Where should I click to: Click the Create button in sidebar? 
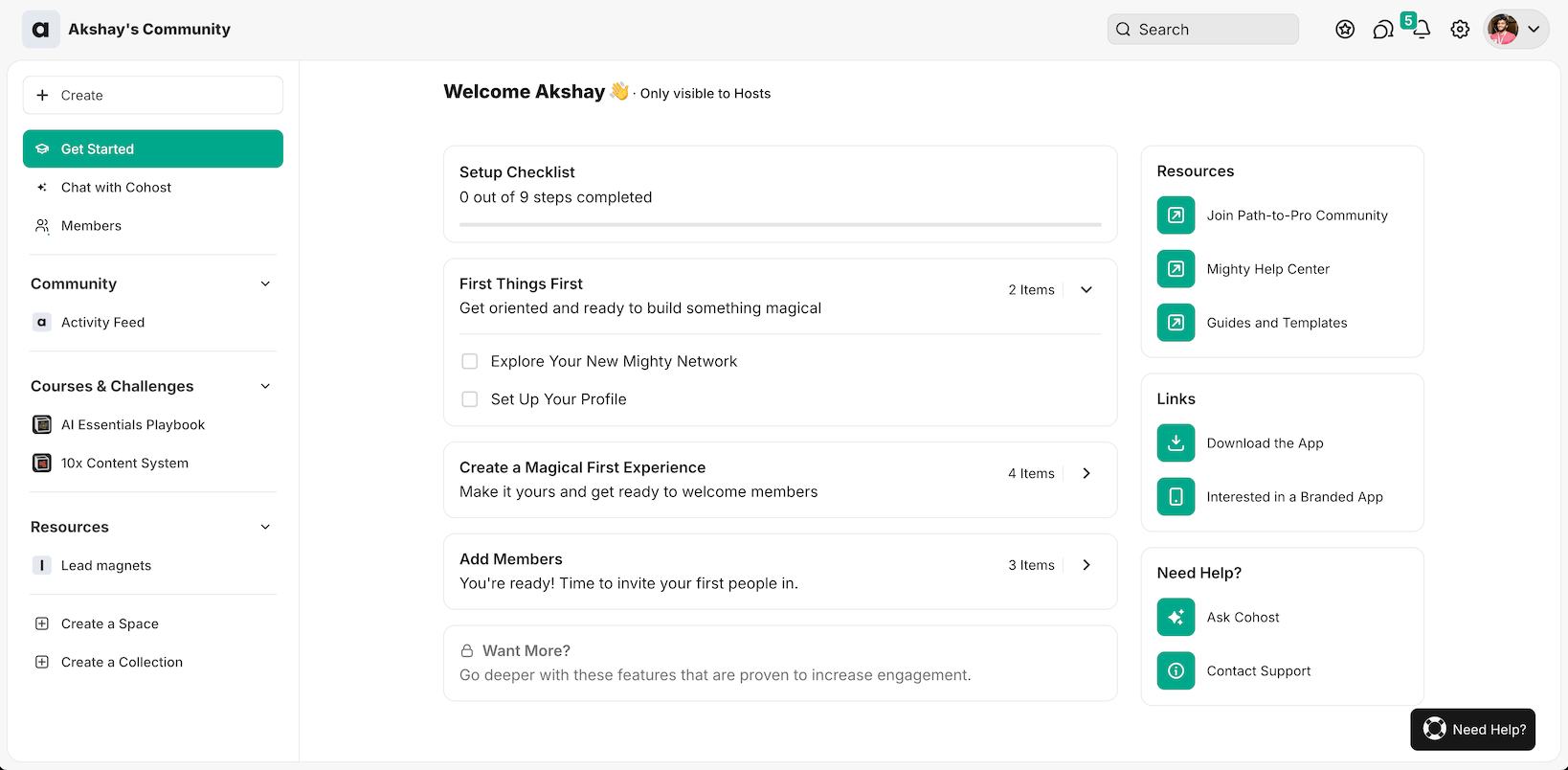tap(153, 96)
